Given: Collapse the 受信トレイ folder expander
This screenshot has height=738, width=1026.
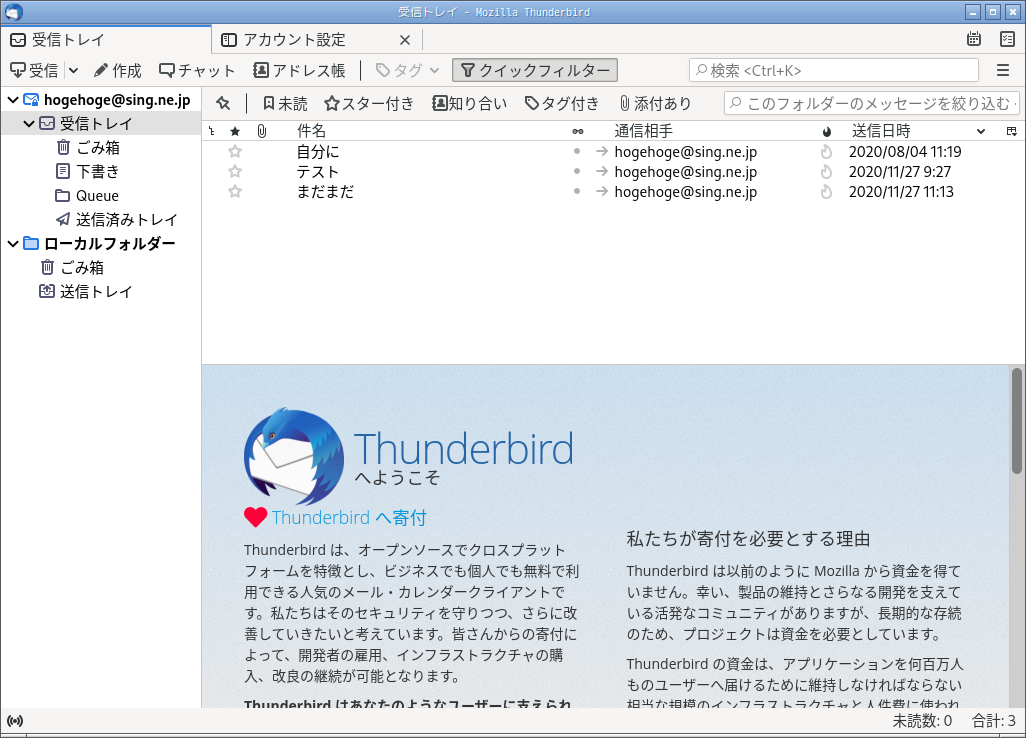Looking at the screenshot, I should [x=29, y=123].
